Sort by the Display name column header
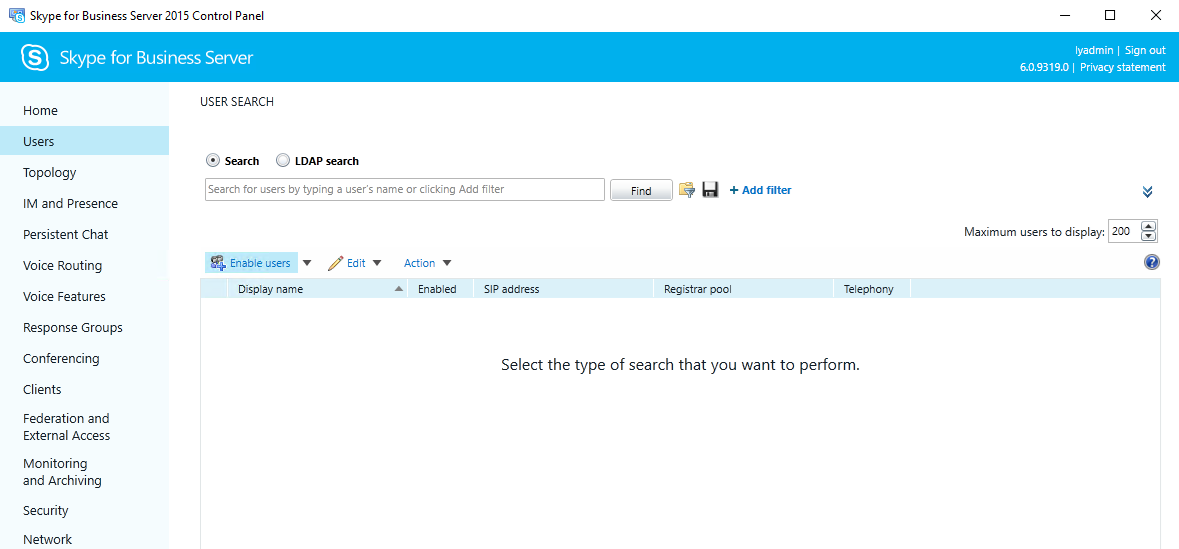The width and height of the screenshot is (1179, 549). (x=317, y=289)
